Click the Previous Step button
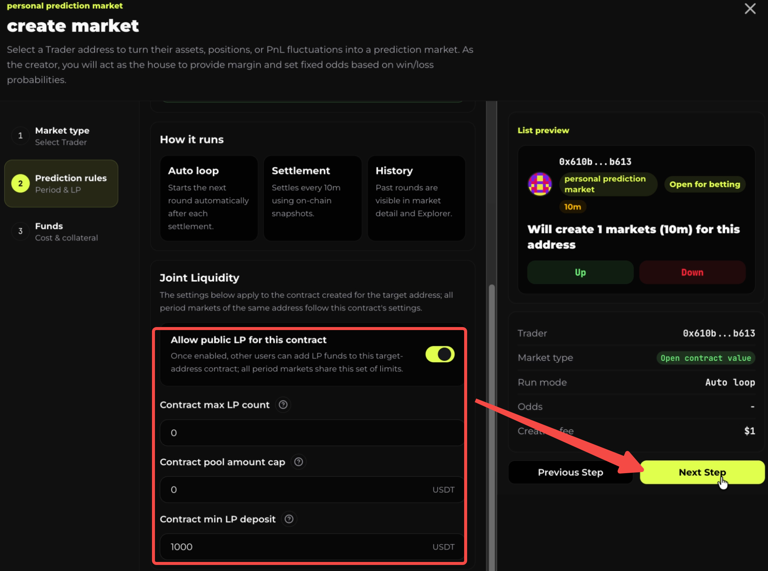This screenshot has width=768, height=571. 571,472
